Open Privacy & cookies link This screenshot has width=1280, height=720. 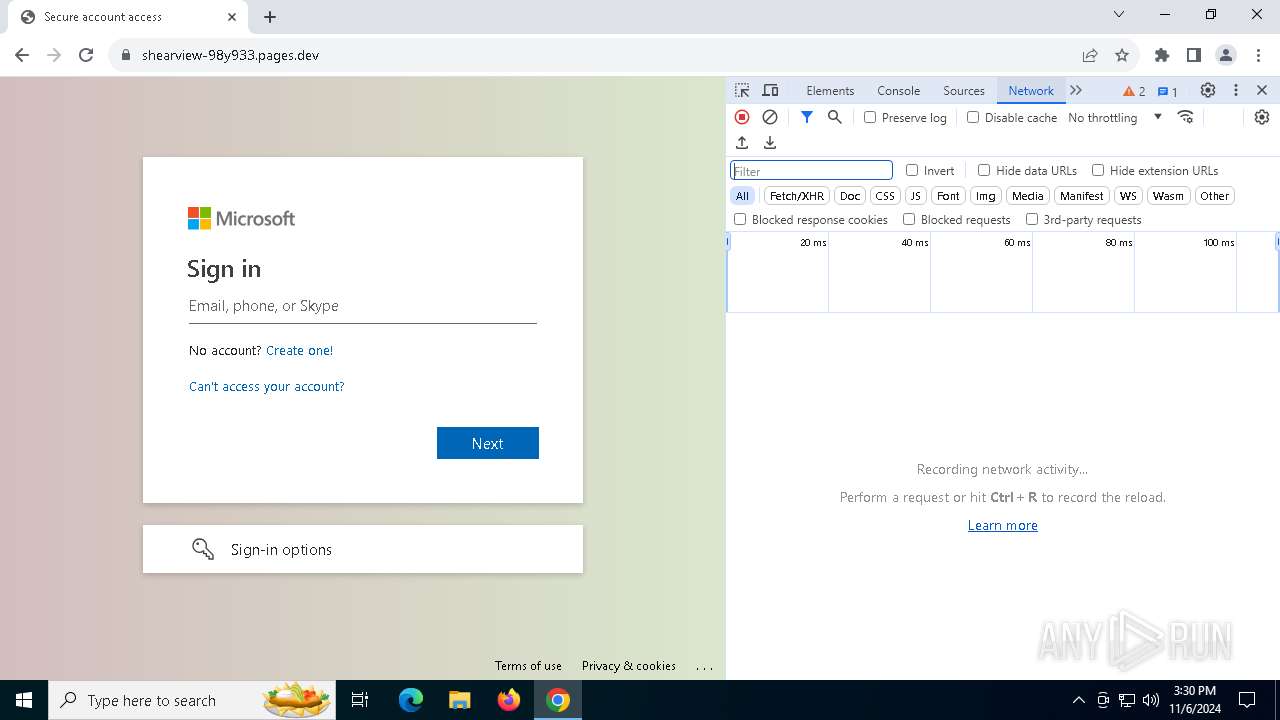click(x=629, y=665)
